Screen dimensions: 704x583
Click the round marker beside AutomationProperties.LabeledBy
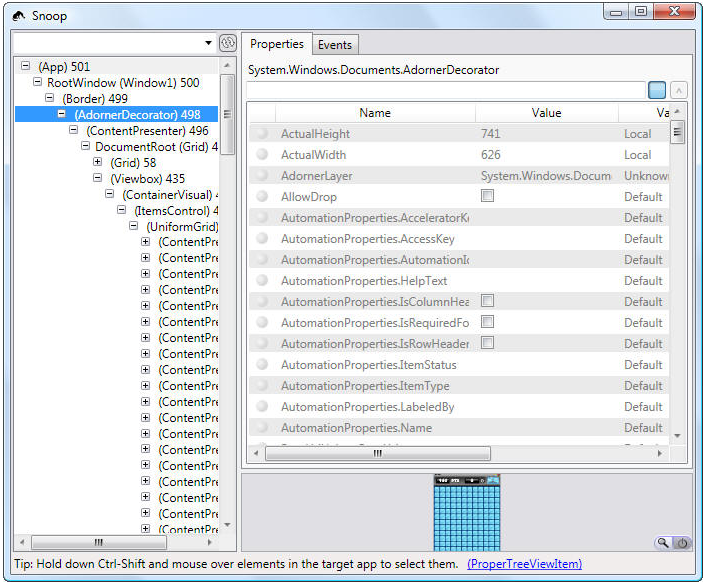pyautogui.click(x=262, y=406)
